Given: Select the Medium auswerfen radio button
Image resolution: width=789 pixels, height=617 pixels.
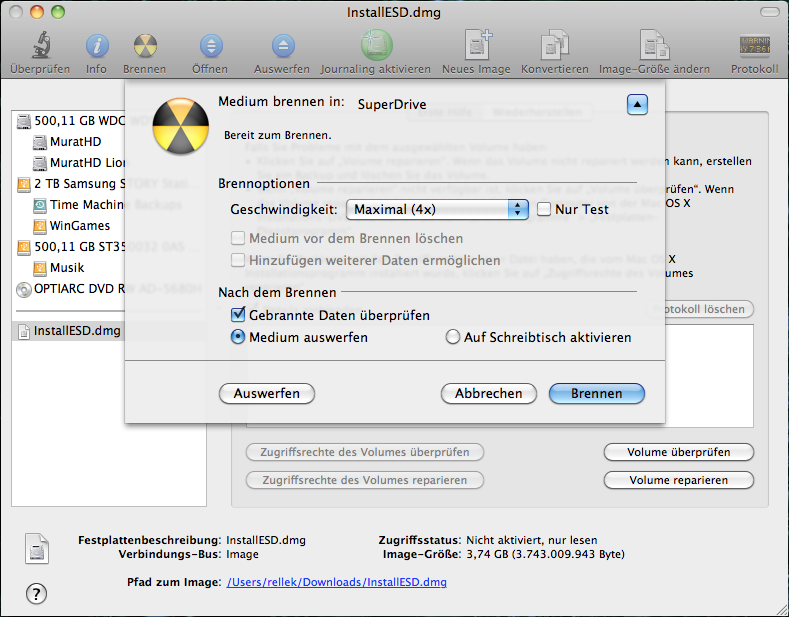Looking at the screenshot, I should point(238,338).
